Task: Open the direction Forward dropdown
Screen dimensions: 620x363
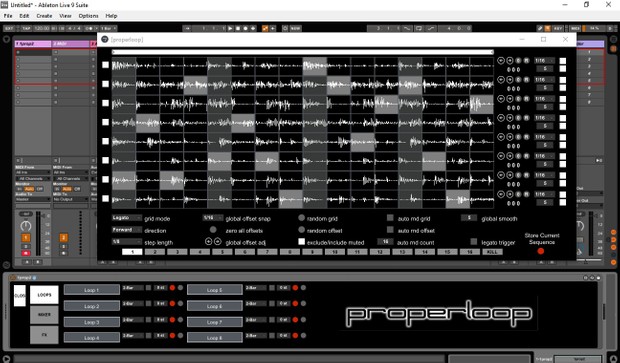Action: [127, 230]
